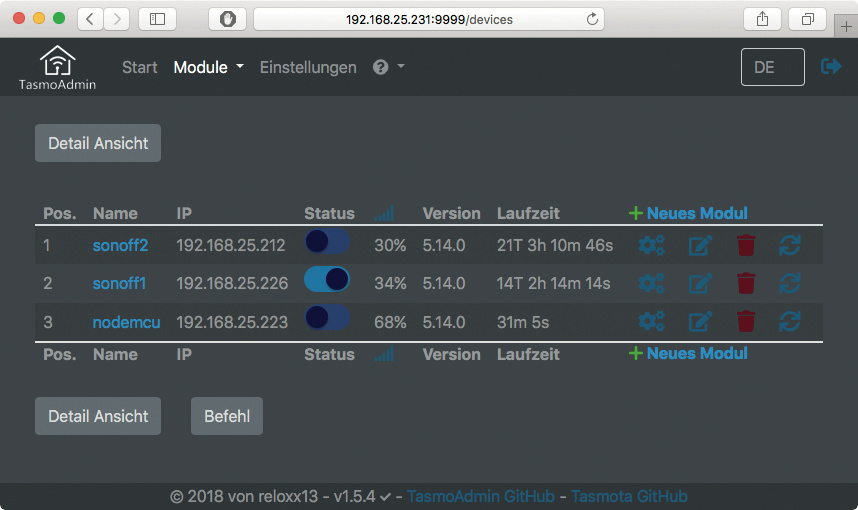Viewport: 858px width, 510px height.
Task: Edit the sonoff1 module entry
Action: 700,283
